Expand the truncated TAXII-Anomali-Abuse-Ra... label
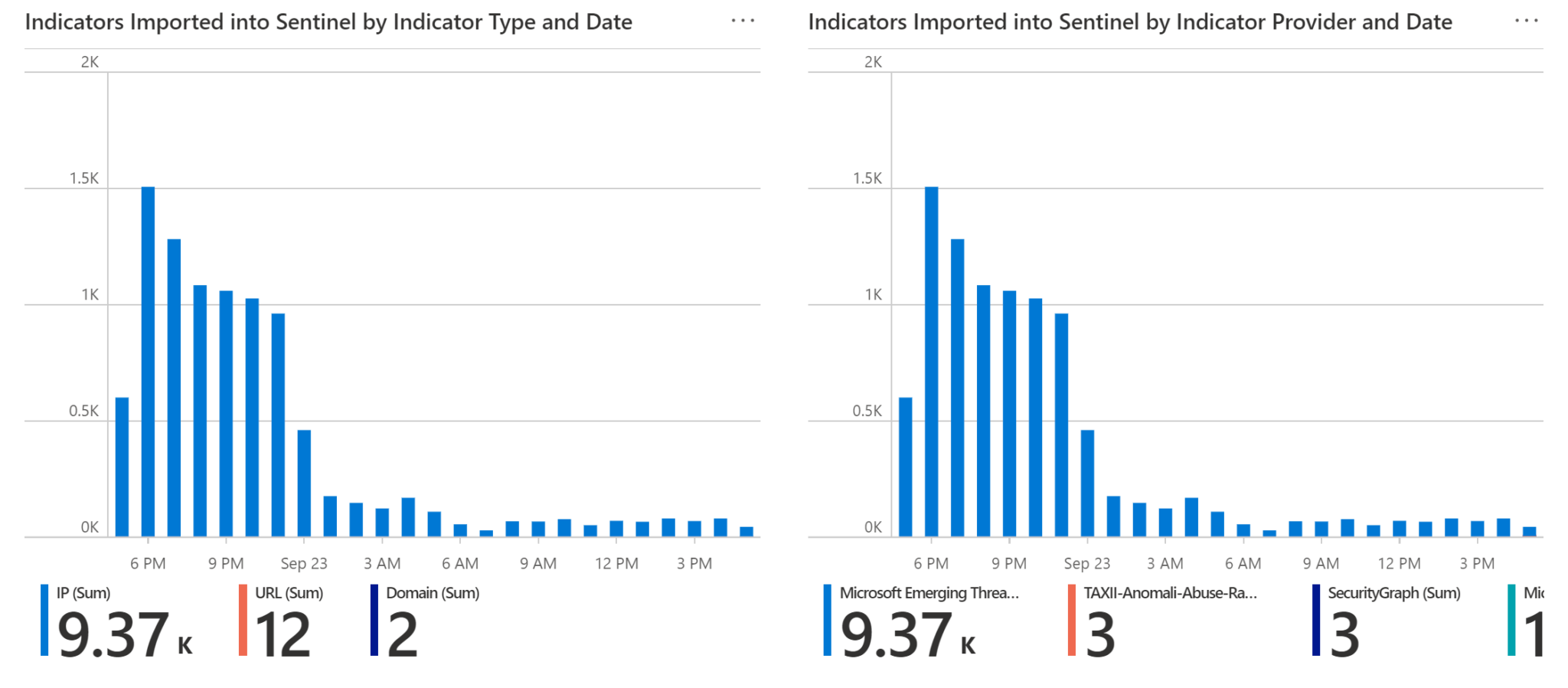 [1170, 592]
